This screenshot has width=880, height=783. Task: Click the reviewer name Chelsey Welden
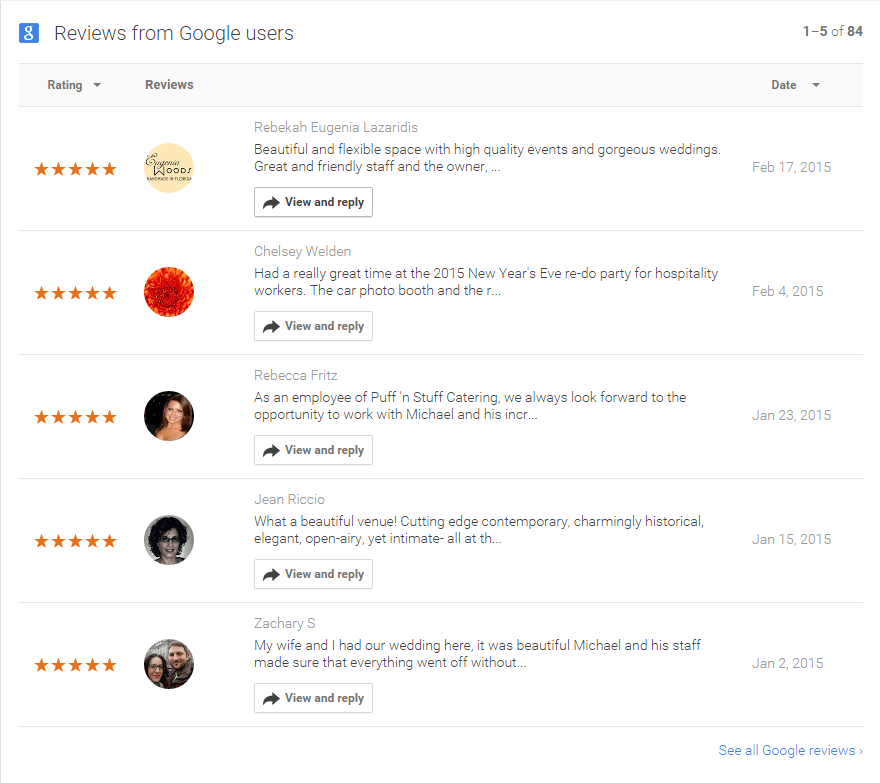pos(303,251)
